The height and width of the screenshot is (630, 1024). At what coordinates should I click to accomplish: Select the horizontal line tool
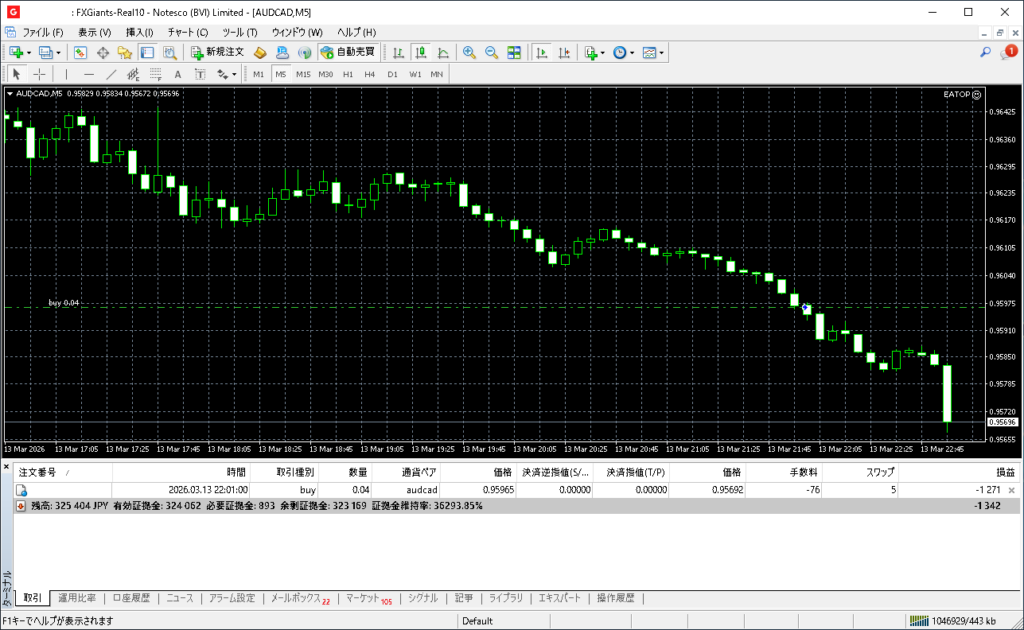(x=88, y=74)
